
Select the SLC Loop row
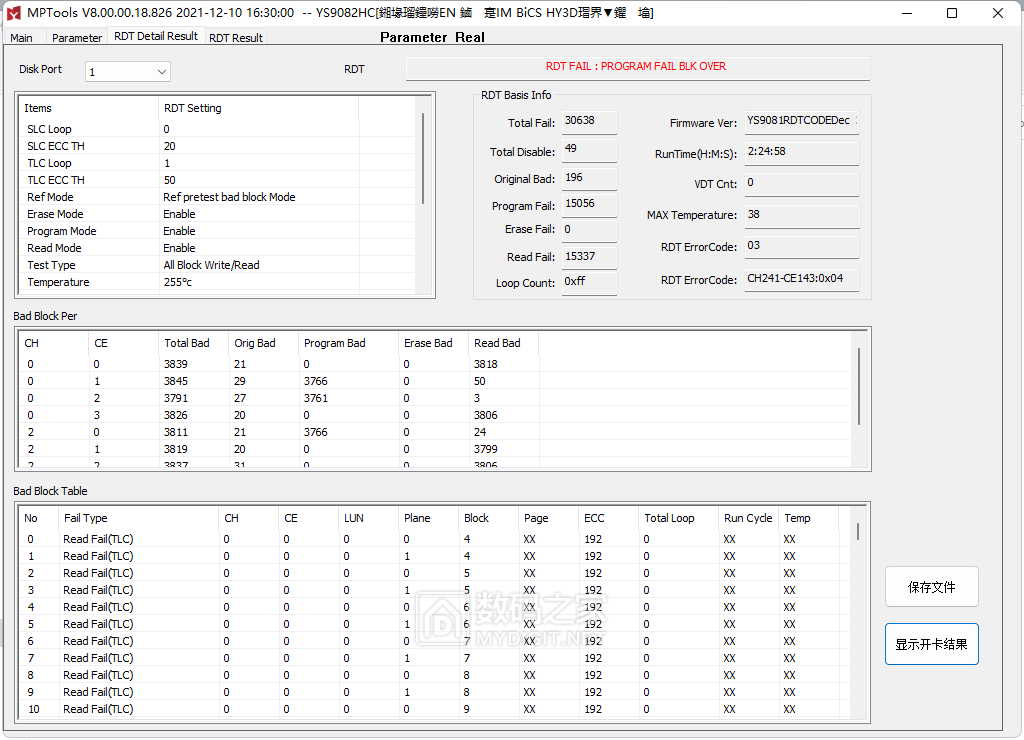217,129
